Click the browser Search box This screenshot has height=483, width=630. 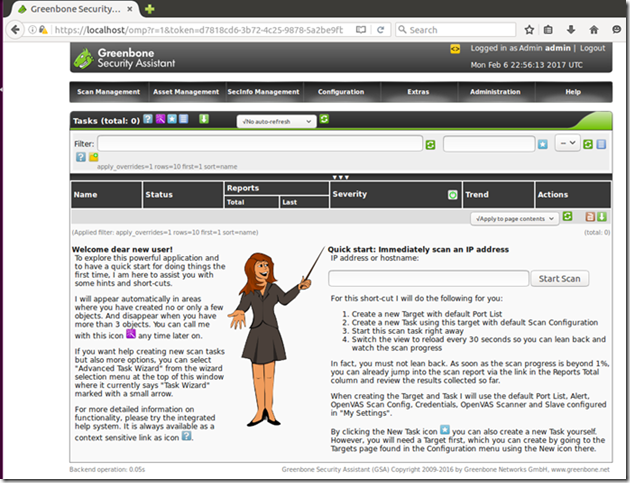click(x=456, y=30)
